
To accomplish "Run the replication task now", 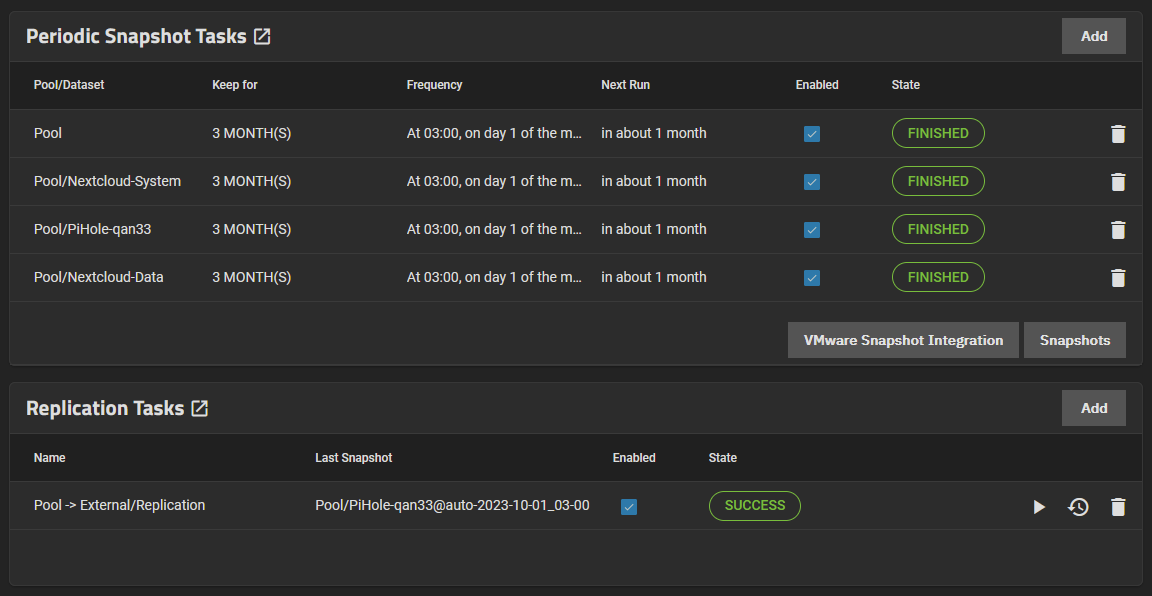I will [1039, 506].
